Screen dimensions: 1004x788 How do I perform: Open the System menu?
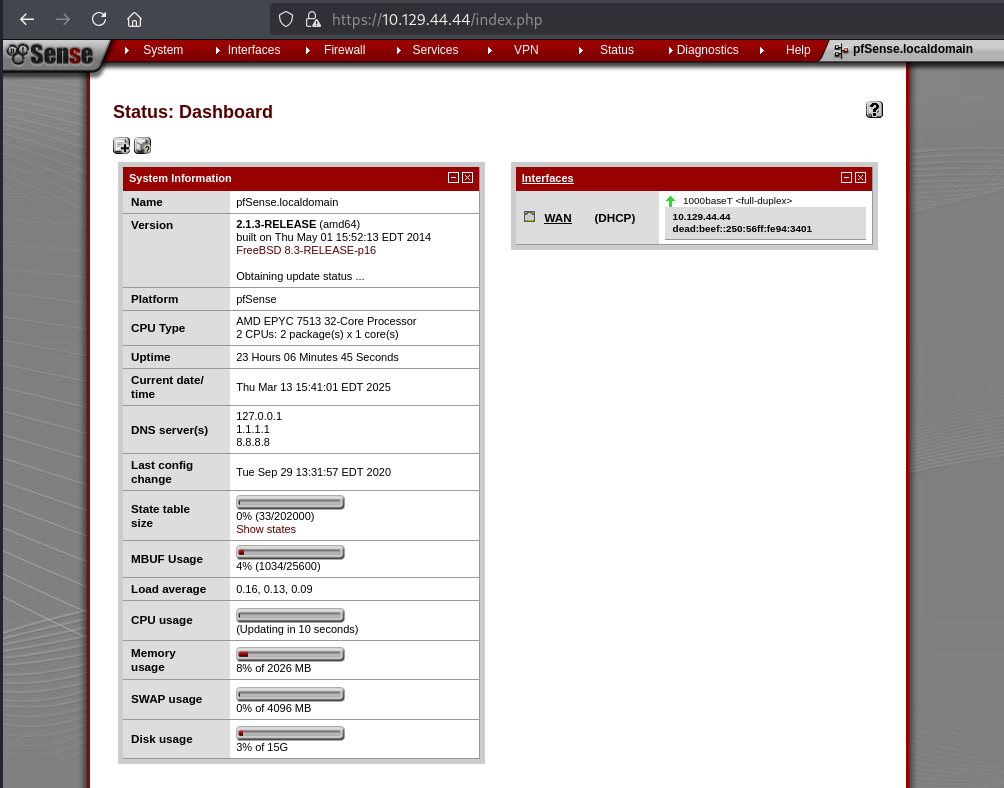click(163, 50)
